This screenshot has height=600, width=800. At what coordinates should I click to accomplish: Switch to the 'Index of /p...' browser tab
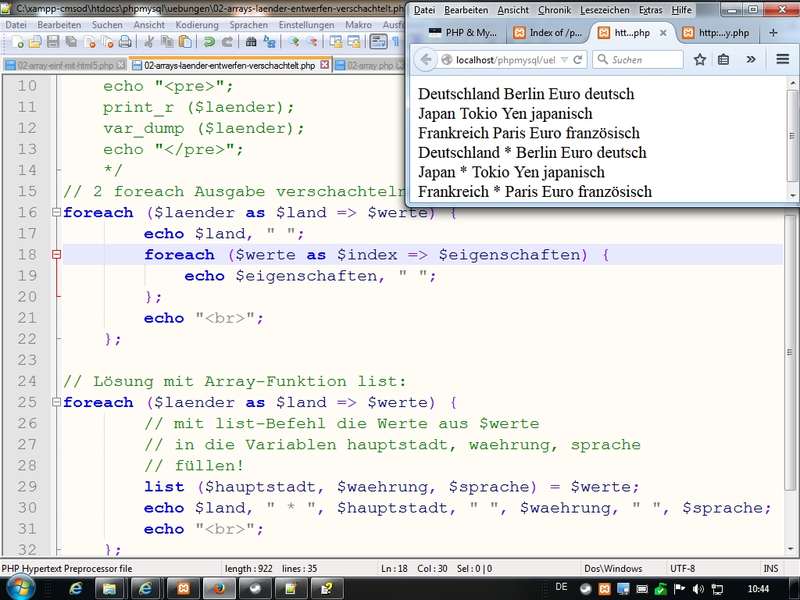click(548, 32)
